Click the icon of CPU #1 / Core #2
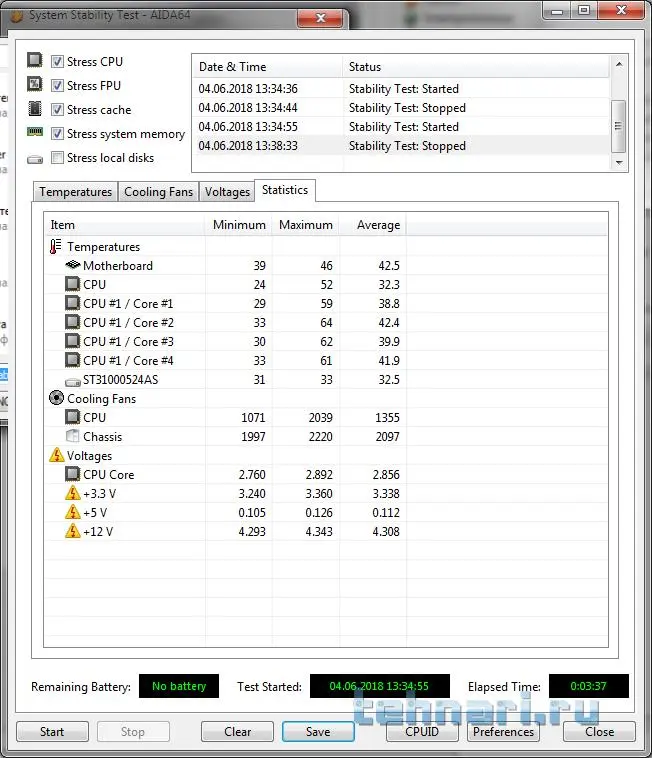The height and width of the screenshot is (758, 652). coord(72,322)
